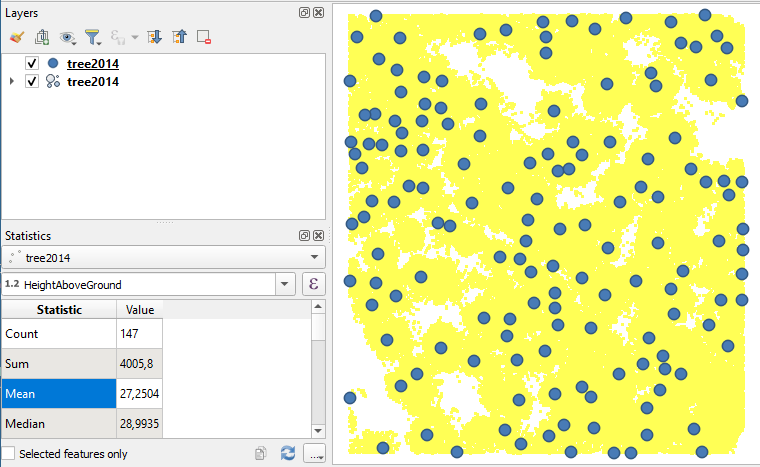
Task: Click the statistics options '...' button
Action: [314, 453]
